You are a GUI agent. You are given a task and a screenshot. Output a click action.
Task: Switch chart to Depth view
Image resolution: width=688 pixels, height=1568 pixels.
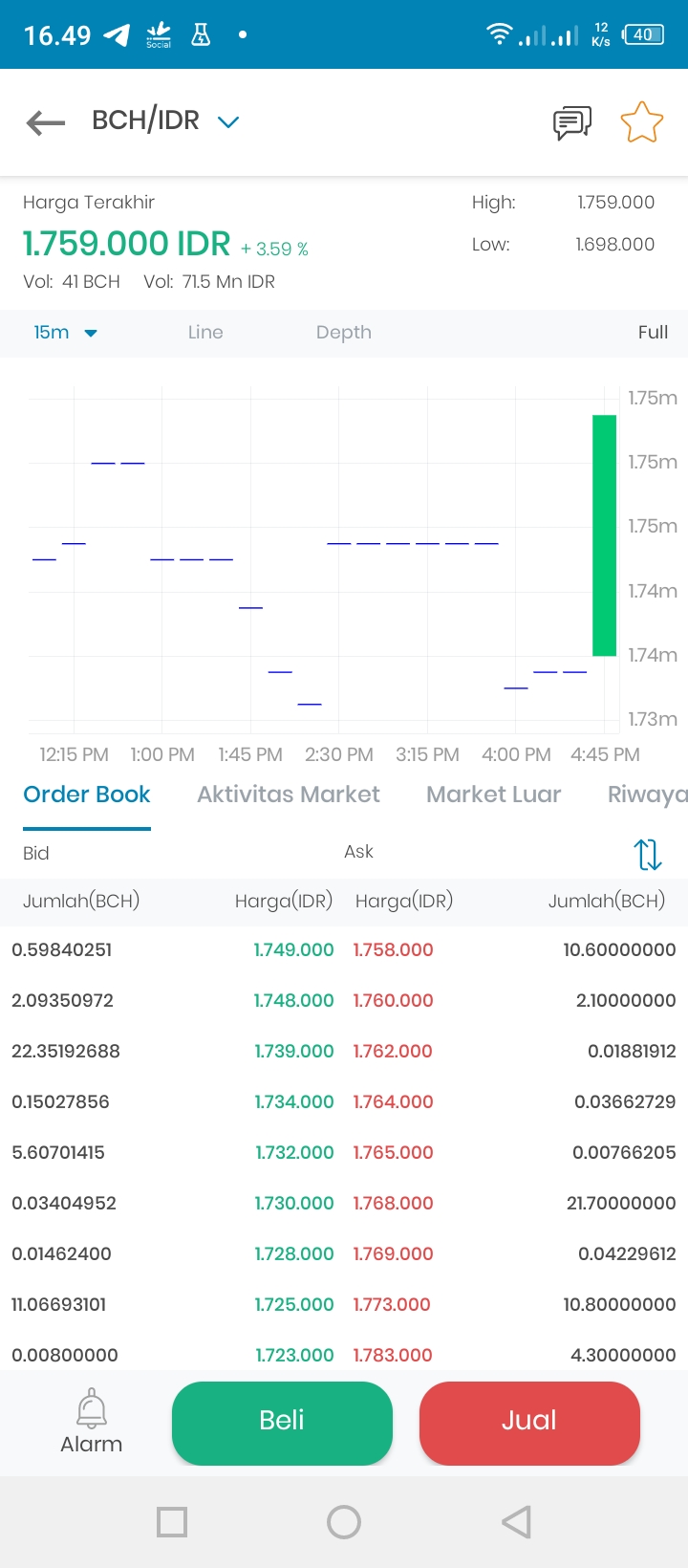[344, 332]
